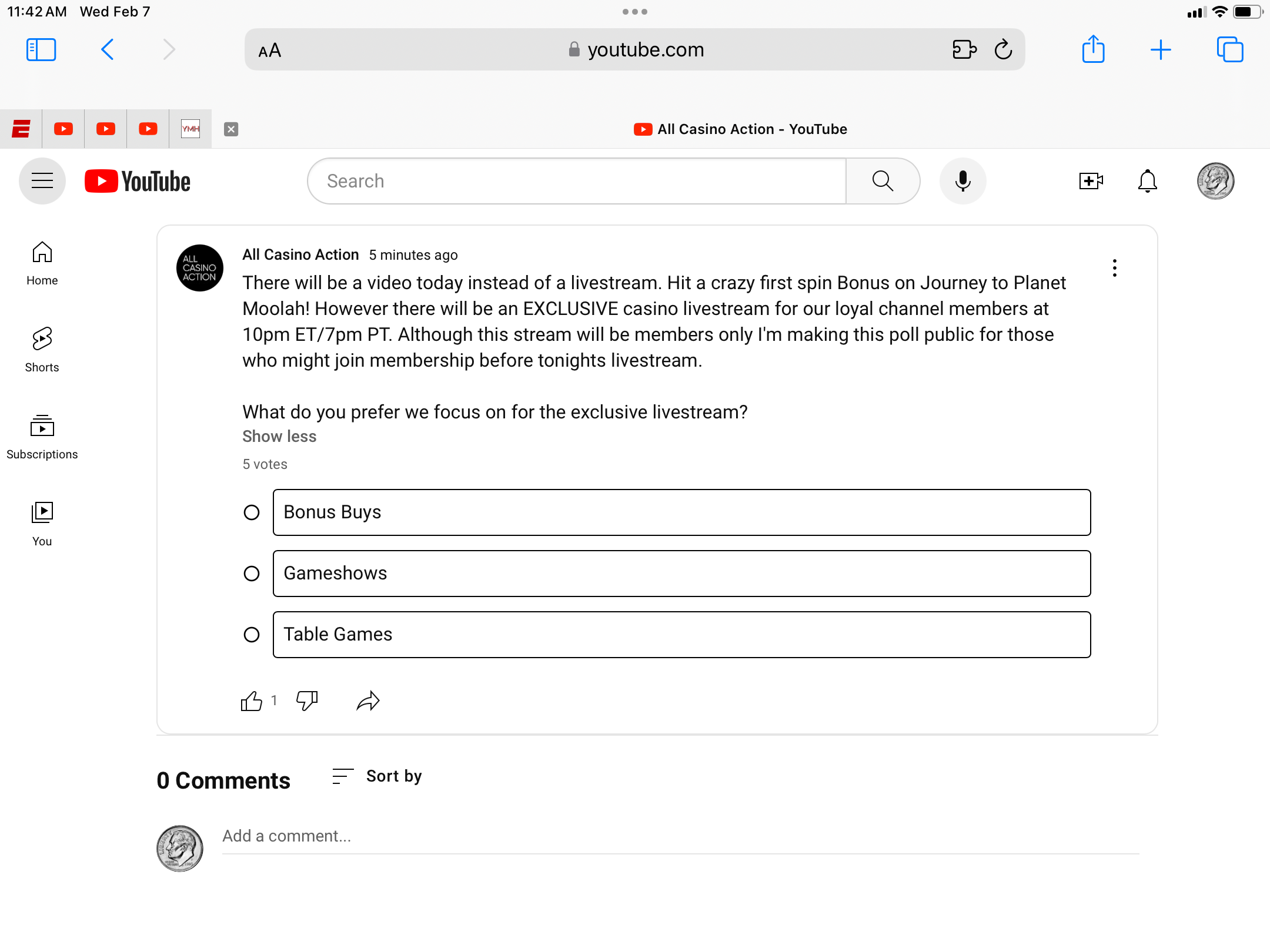Open the YouTube hamburger guide menu
Screen dimensions: 1270x952
(42, 181)
